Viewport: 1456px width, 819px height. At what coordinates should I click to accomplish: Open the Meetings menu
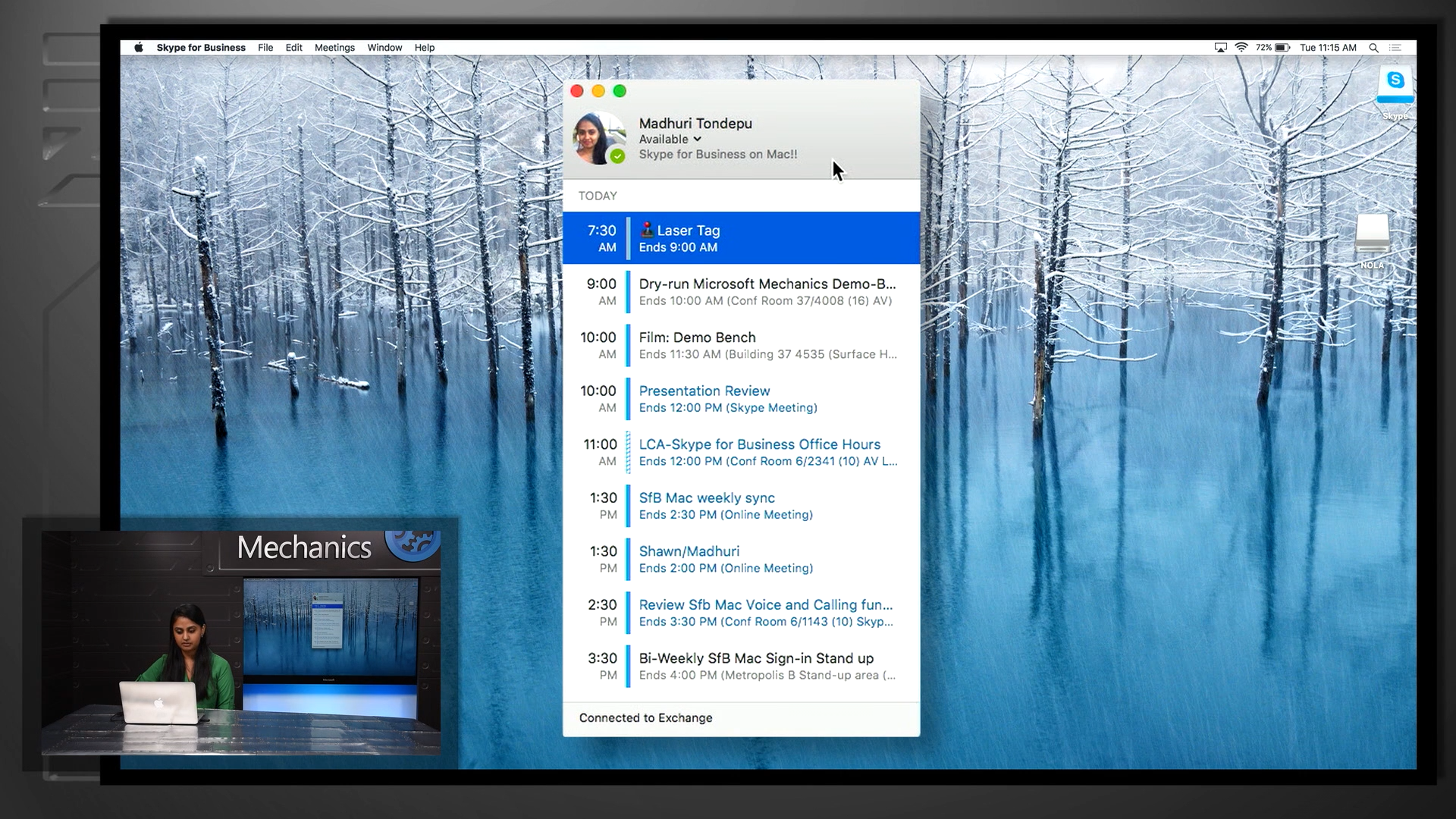tap(334, 47)
